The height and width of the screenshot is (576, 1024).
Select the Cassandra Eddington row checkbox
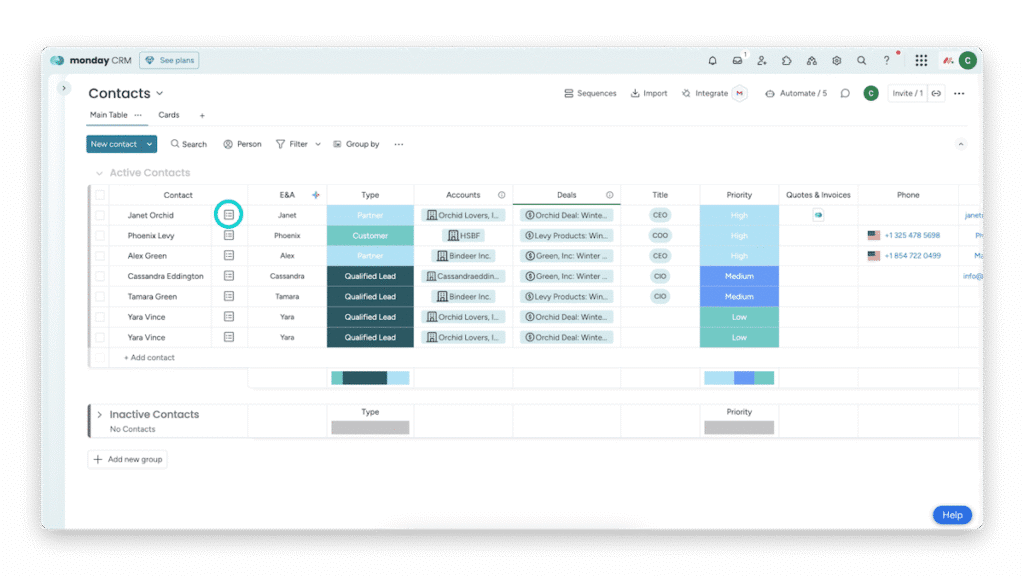(100, 276)
